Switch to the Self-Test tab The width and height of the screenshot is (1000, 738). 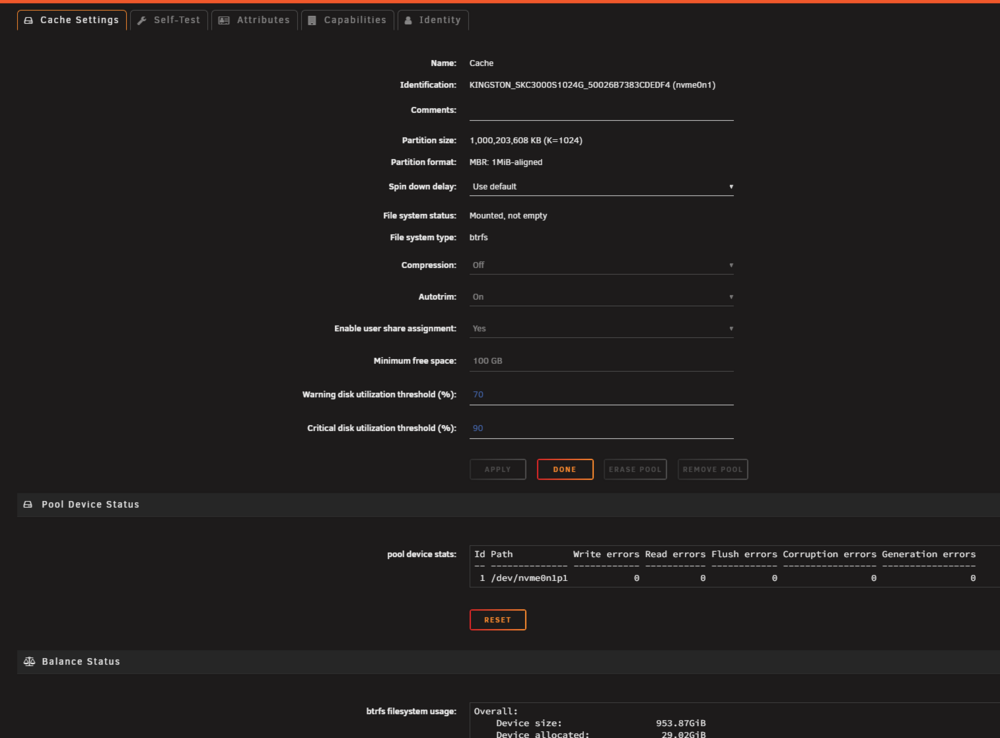(169, 20)
